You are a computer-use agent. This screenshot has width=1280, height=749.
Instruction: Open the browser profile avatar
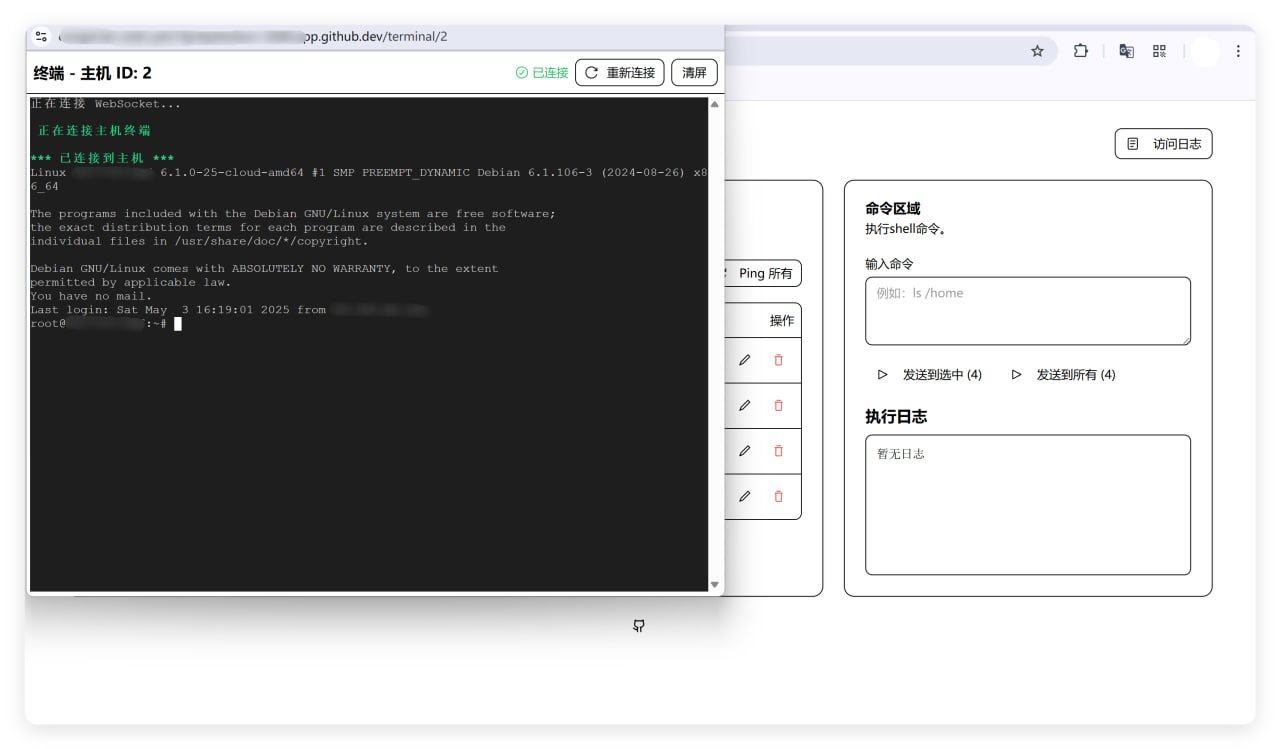(x=1205, y=51)
